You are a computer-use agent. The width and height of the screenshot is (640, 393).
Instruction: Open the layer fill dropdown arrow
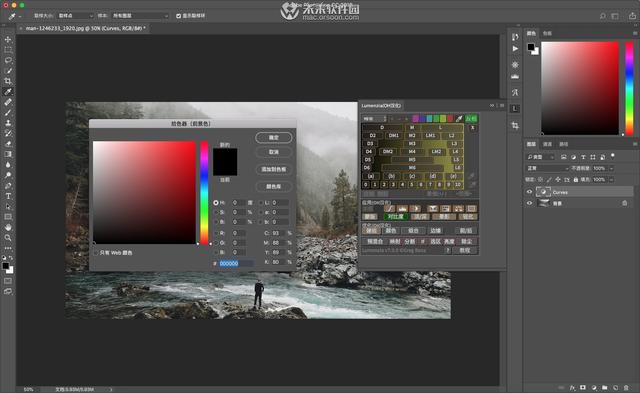[611, 180]
